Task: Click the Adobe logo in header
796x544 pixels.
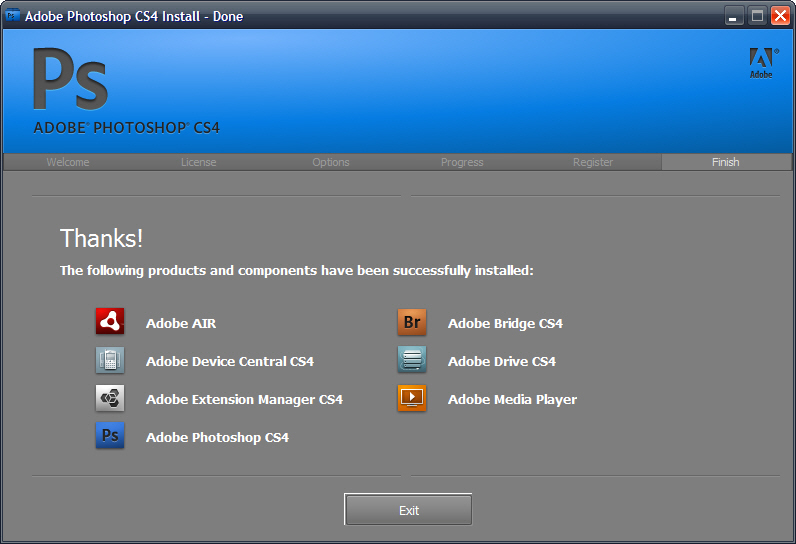Action: coord(761,62)
